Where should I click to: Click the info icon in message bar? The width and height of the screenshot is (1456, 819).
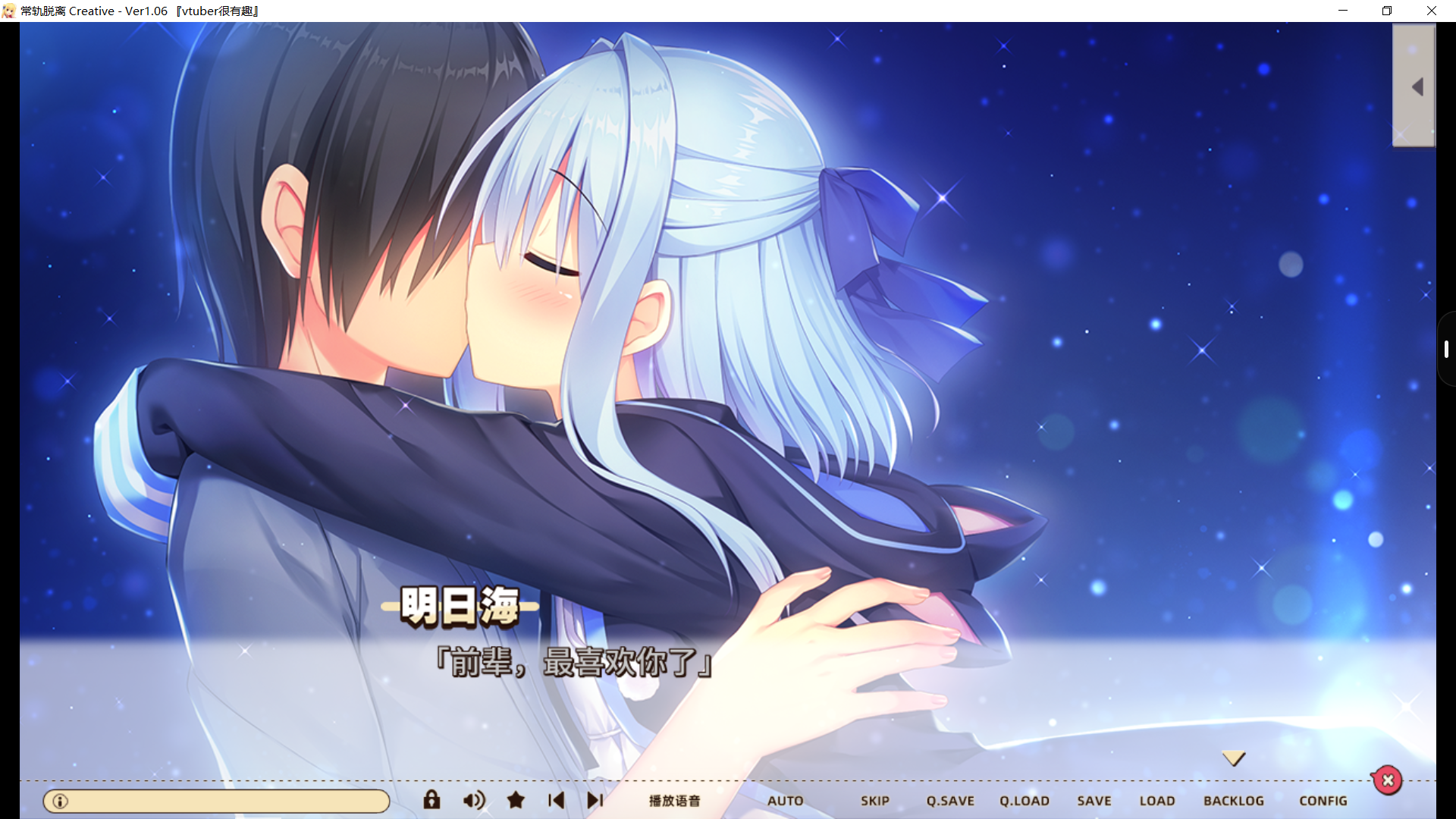click(61, 801)
